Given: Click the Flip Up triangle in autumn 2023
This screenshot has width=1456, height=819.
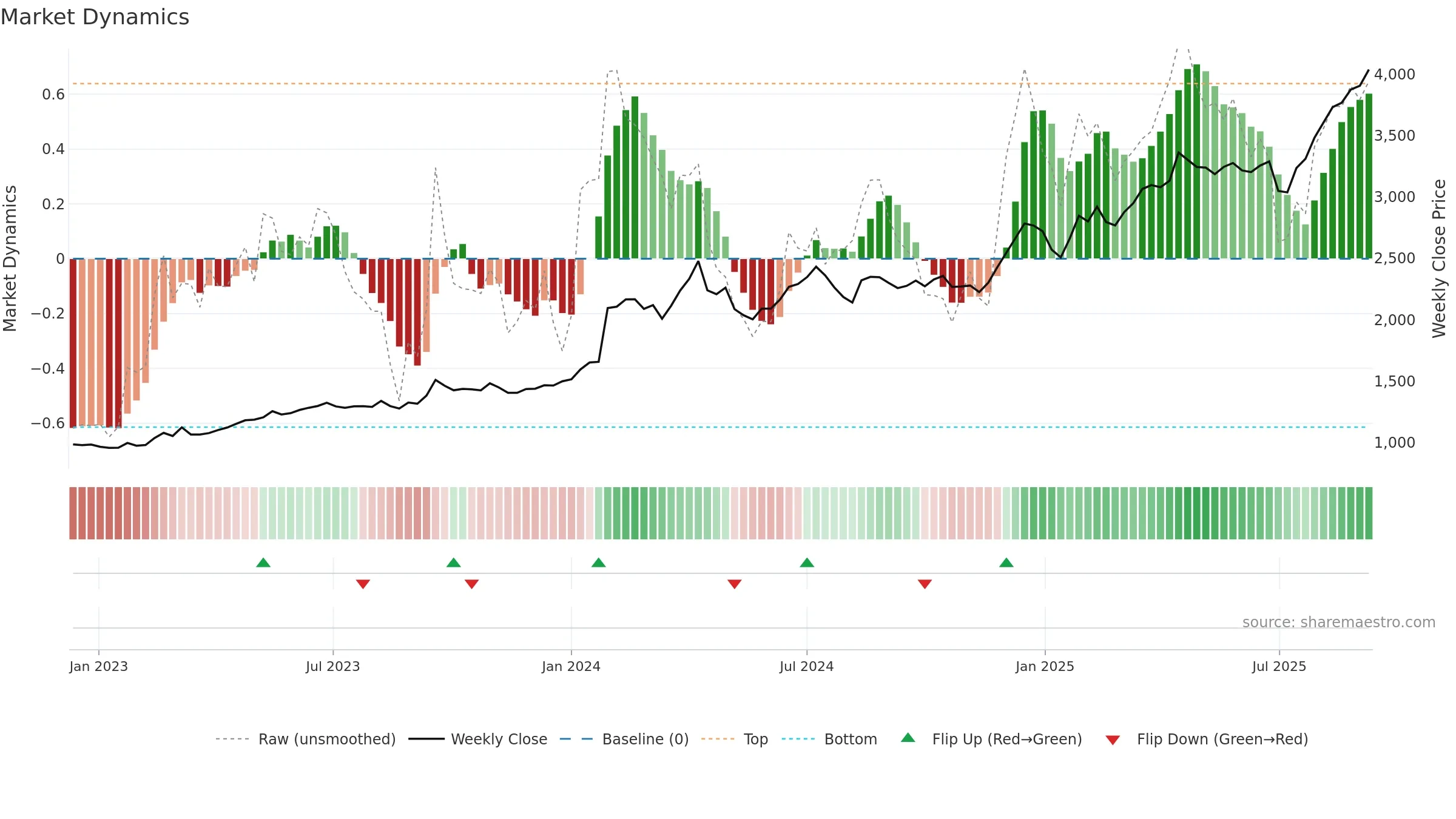Looking at the screenshot, I should tap(454, 562).
